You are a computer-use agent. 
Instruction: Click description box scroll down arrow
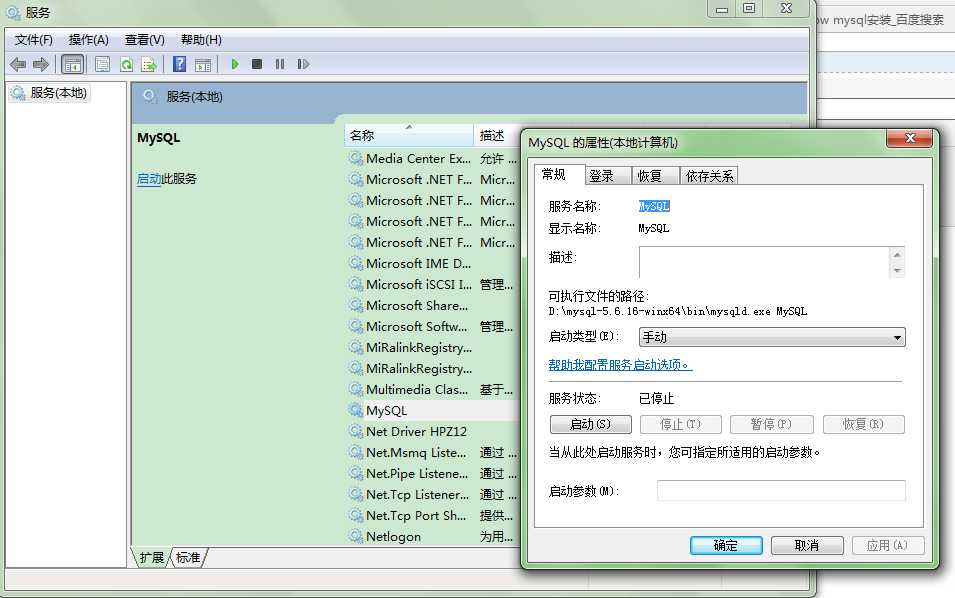(x=897, y=270)
